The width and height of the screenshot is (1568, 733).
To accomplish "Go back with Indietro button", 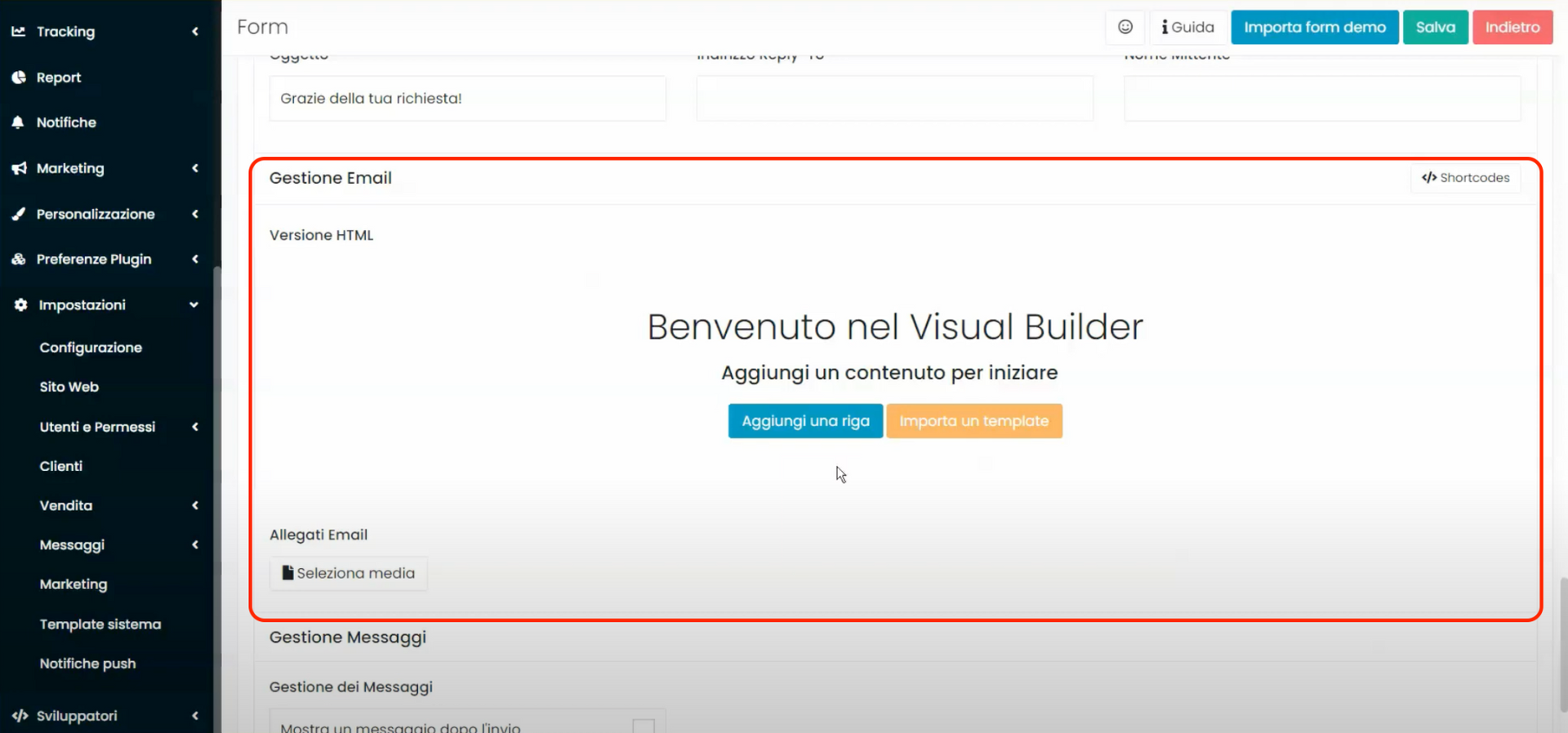I will 1512,27.
